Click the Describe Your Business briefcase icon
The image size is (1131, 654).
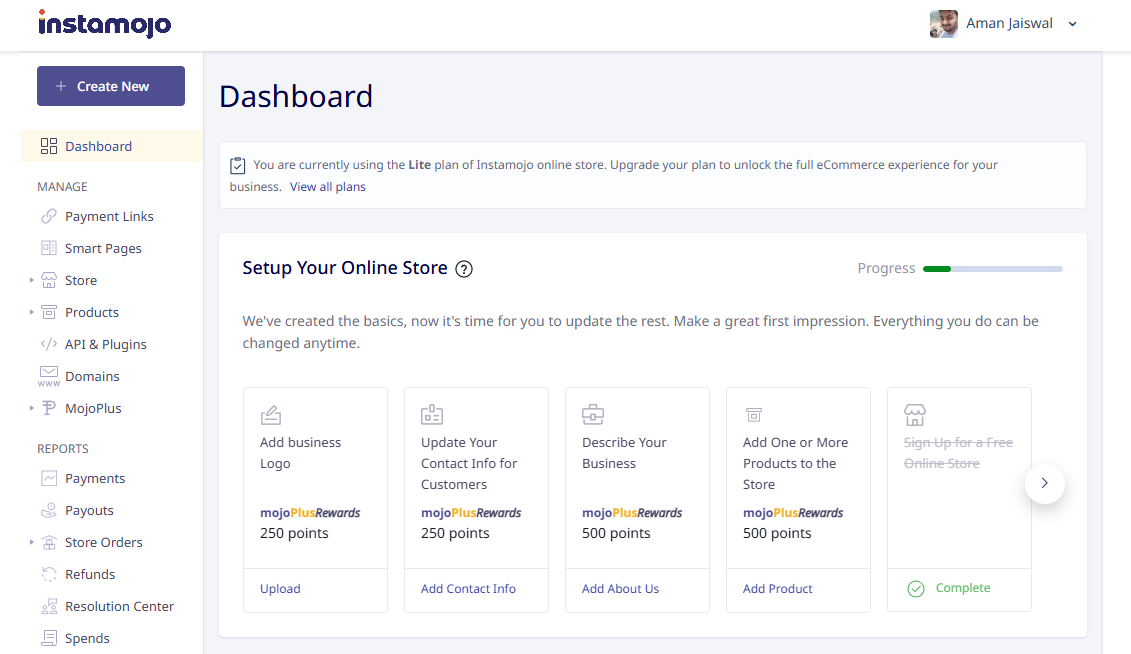[x=593, y=415]
